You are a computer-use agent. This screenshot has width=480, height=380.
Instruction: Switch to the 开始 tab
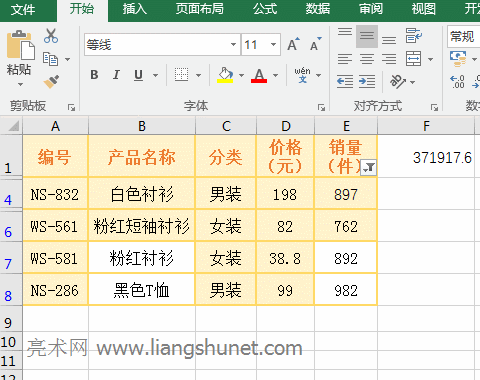pyautogui.click(x=82, y=9)
